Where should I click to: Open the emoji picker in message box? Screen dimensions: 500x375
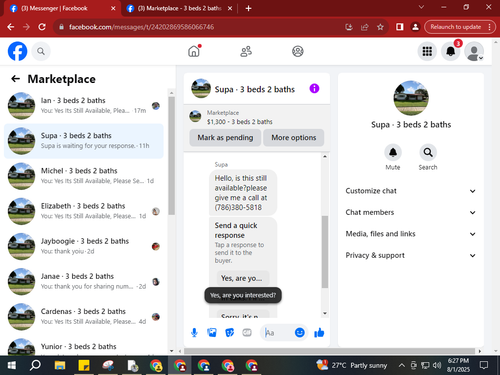(300, 332)
